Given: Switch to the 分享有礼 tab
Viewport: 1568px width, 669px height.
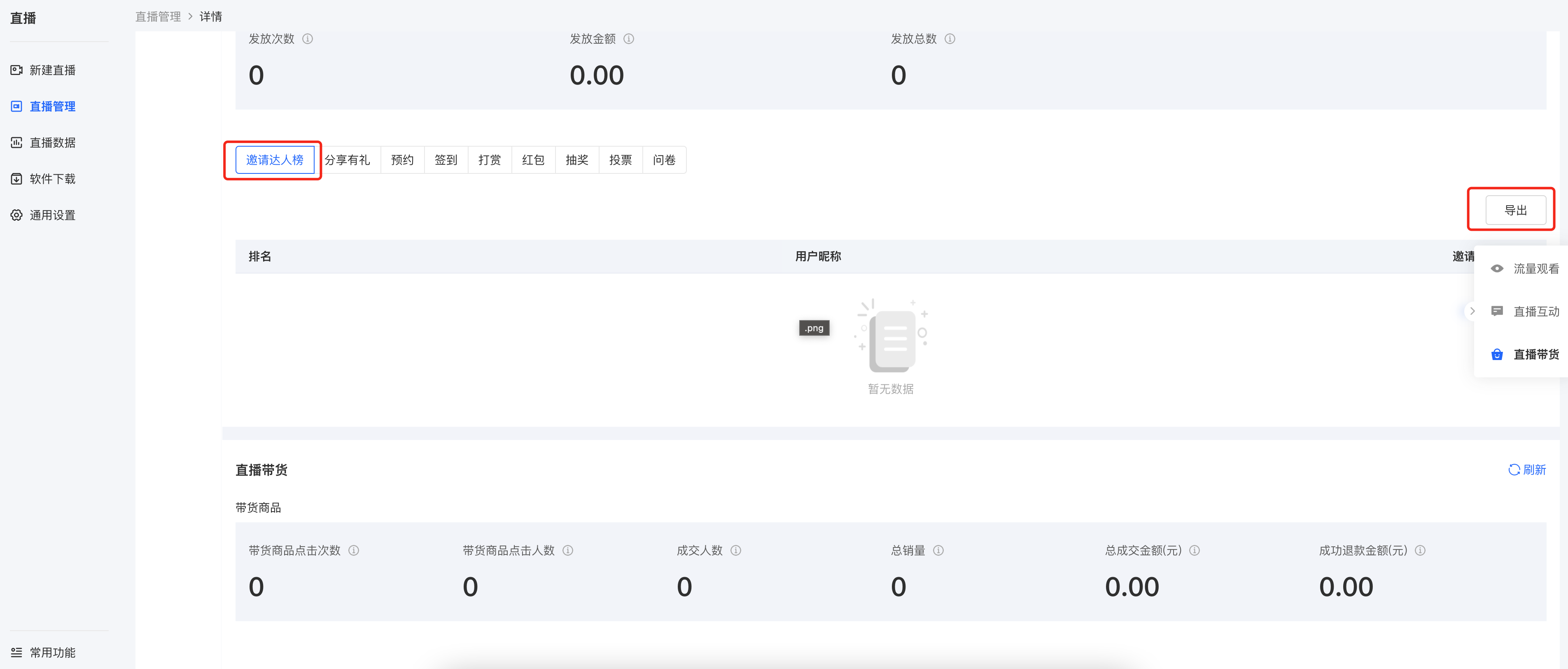Looking at the screenshot, I should (x=347, y=160).
